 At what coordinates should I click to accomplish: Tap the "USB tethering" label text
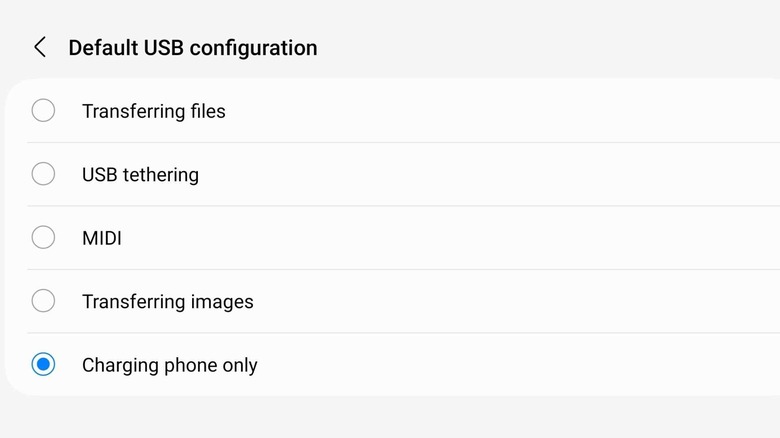[140, 174]
